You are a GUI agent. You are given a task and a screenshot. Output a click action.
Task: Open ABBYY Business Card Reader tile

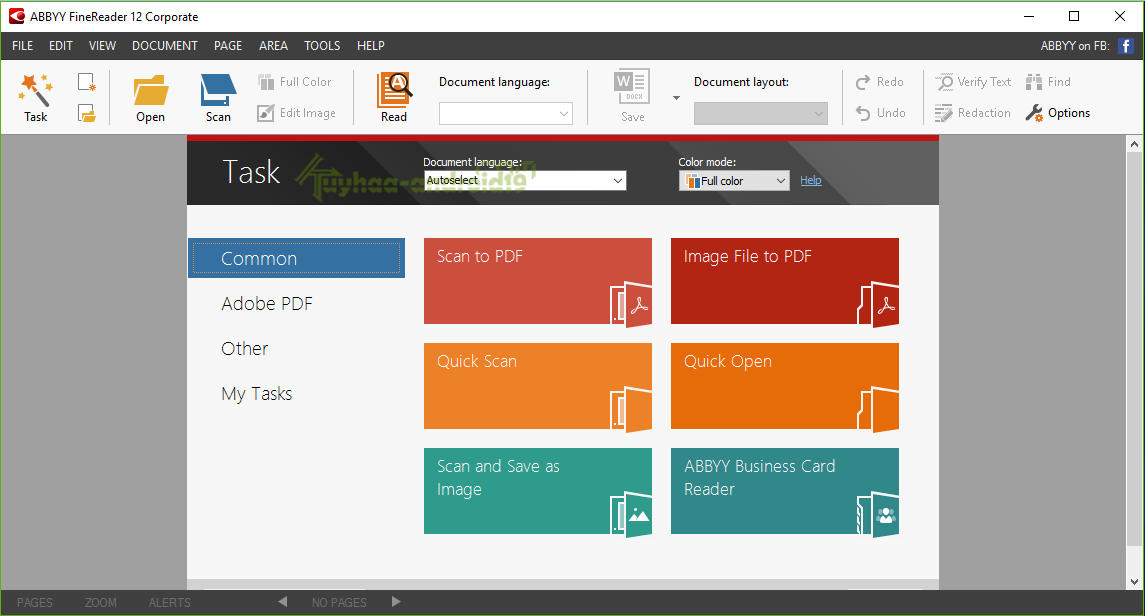point(785,491)
